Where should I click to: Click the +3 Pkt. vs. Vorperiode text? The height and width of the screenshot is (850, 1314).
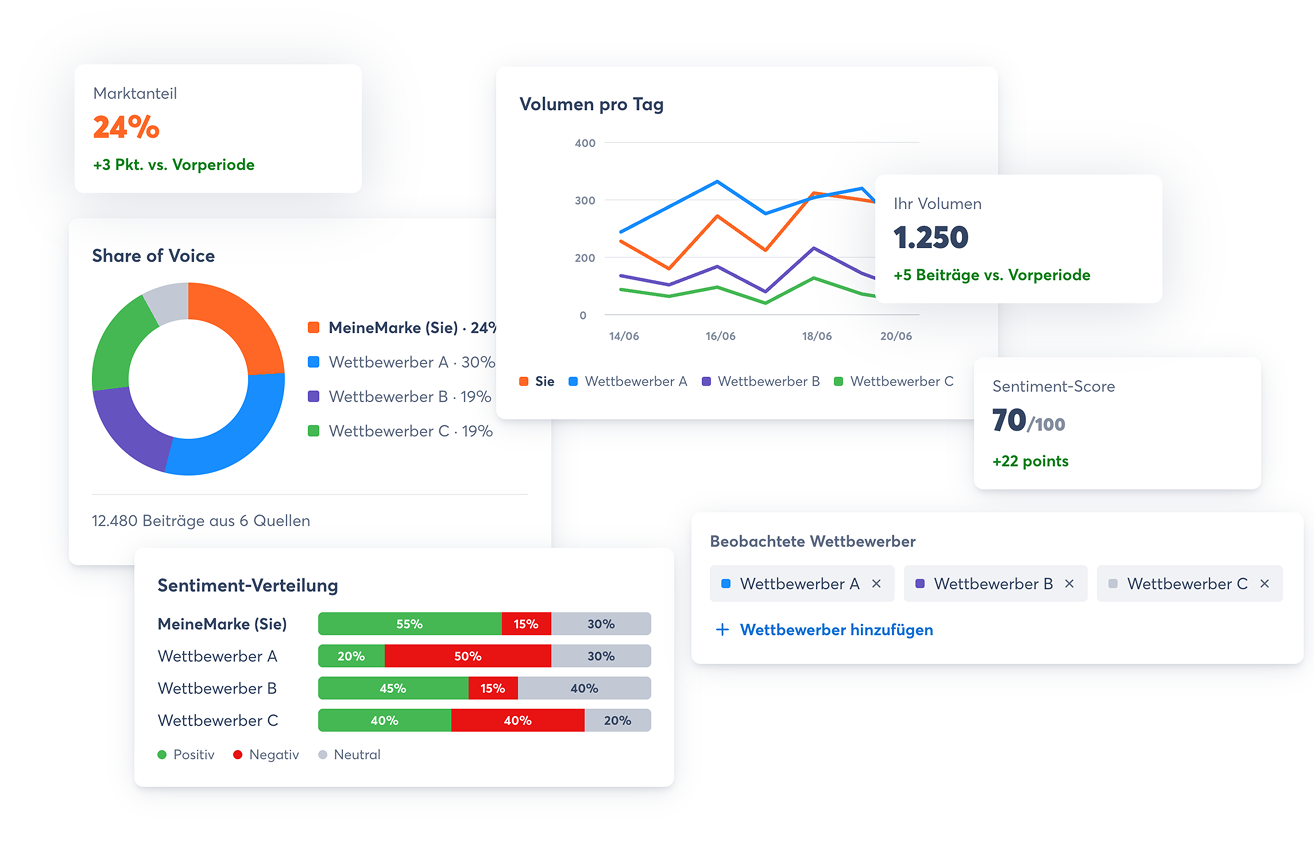coord(174,164)
